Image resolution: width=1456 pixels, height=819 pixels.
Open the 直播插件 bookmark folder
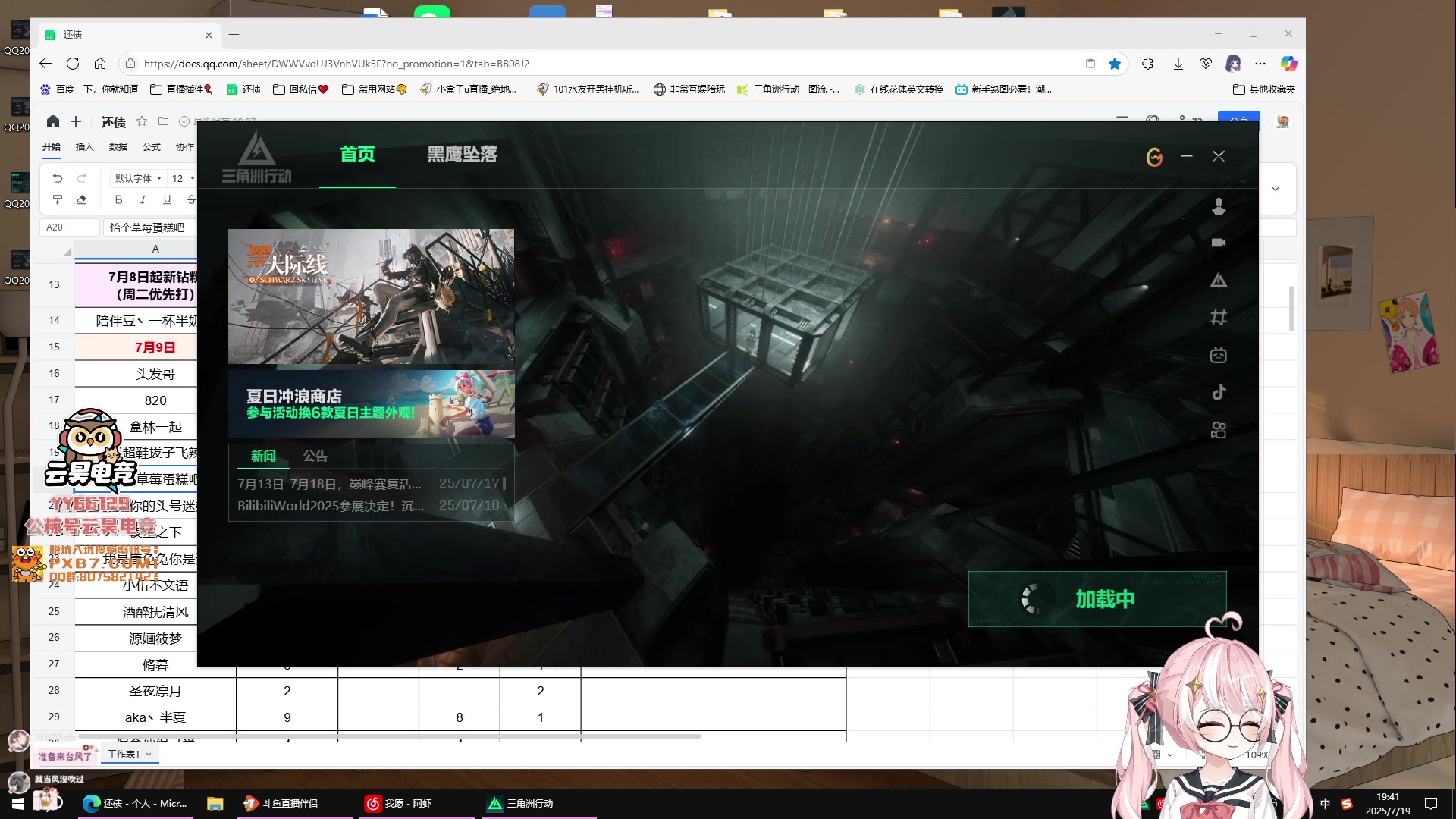[x=181, y=89]
